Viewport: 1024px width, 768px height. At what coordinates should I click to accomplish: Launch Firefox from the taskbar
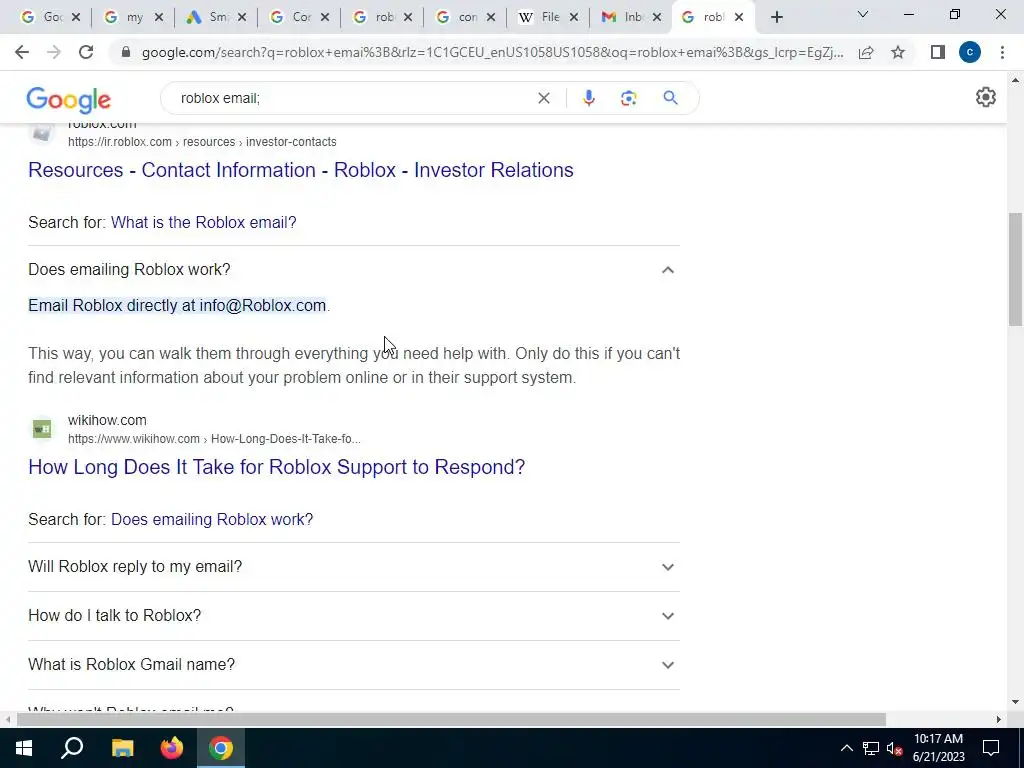(172, 748)
